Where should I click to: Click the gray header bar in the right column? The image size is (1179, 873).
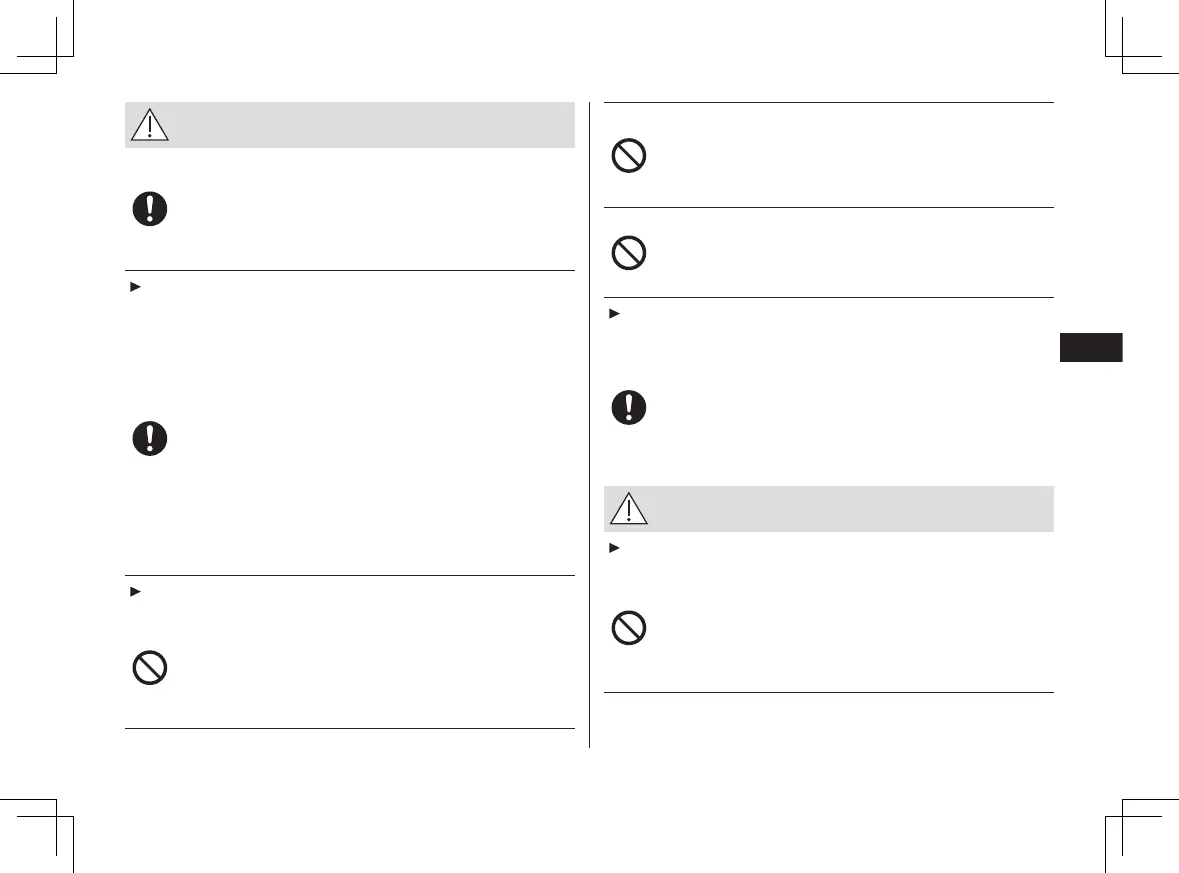850,509
